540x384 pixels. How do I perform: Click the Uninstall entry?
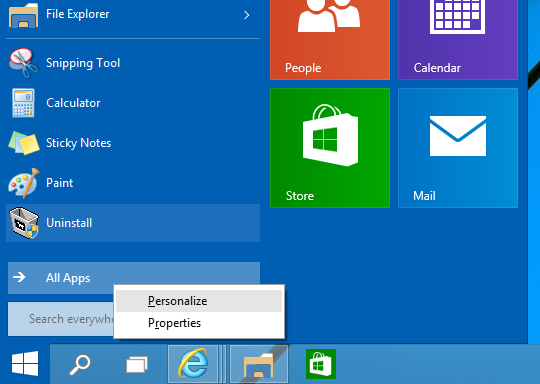coord(133,223)
